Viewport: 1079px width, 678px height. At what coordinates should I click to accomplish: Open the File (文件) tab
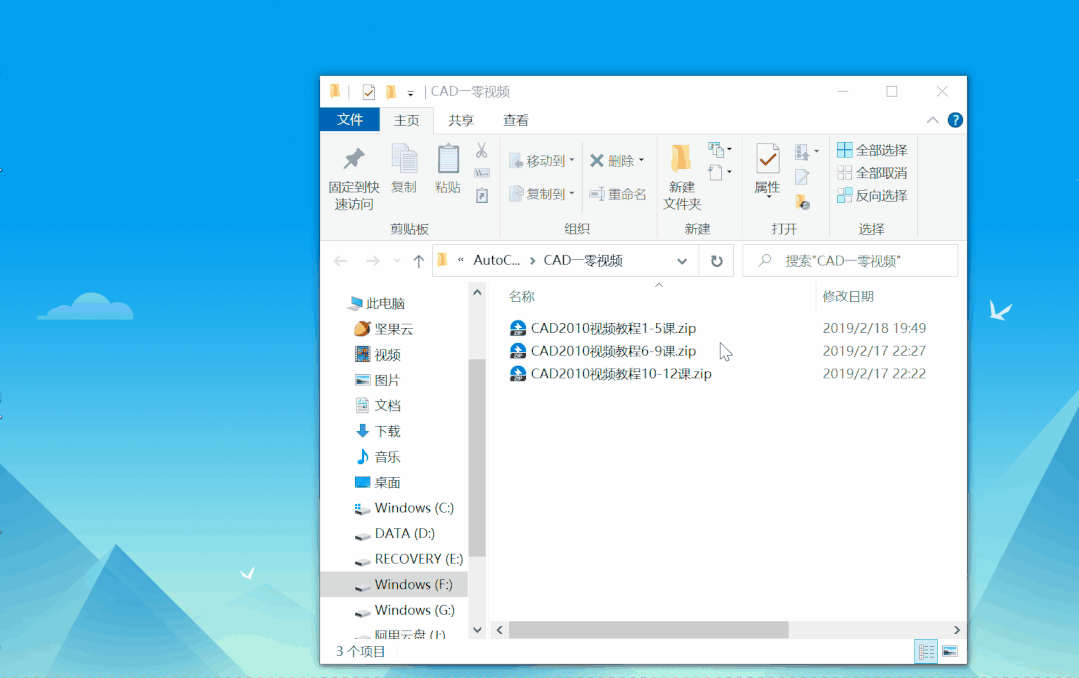coord(350,120)
